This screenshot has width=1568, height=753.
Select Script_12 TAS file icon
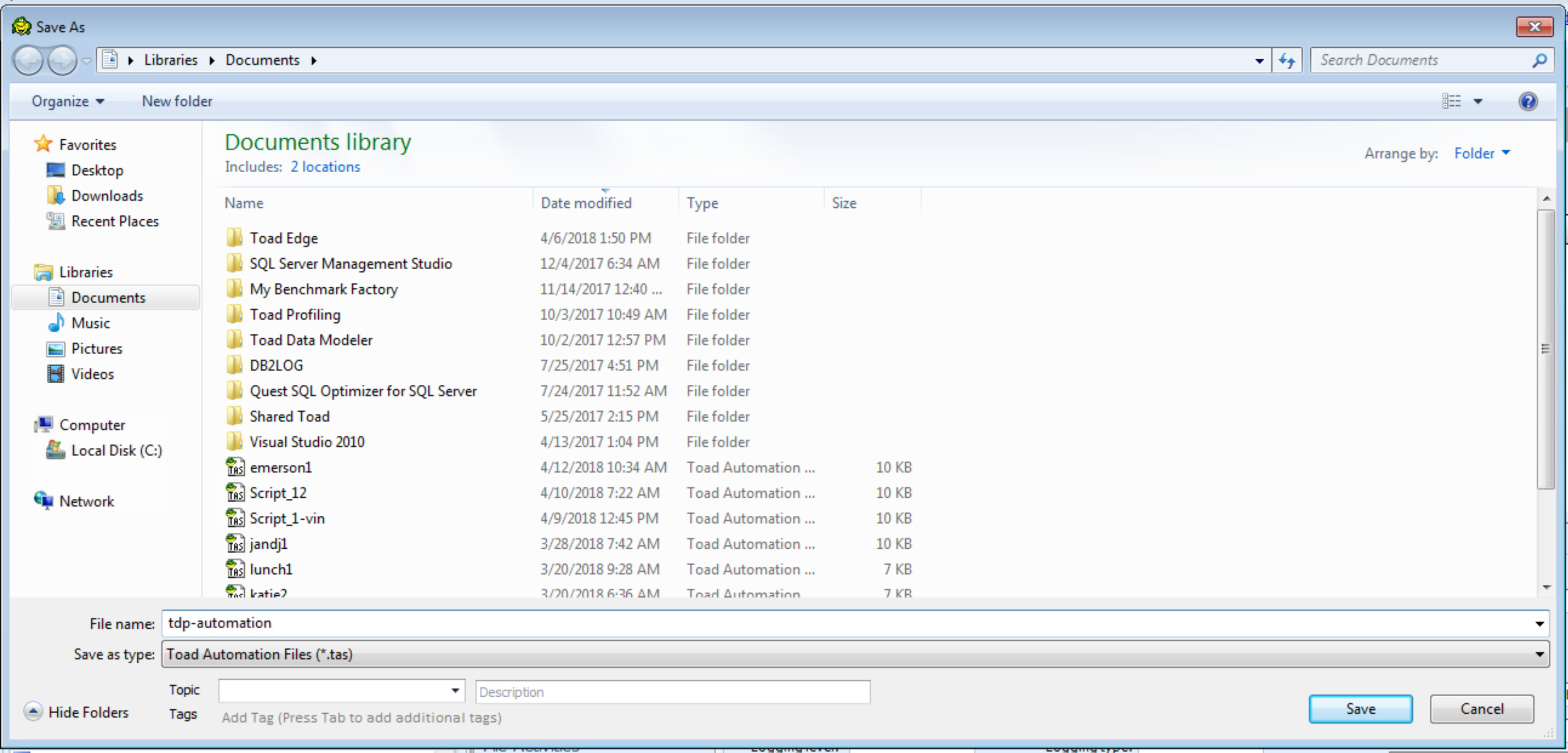click(x=235, y=492)
